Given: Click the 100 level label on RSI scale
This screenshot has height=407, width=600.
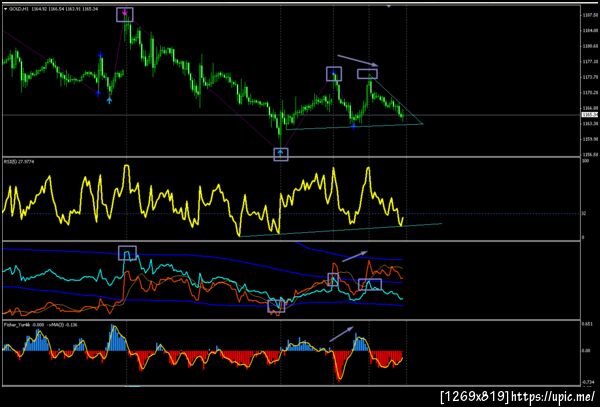Looking at the screenshot, I should tap(585, 162).
